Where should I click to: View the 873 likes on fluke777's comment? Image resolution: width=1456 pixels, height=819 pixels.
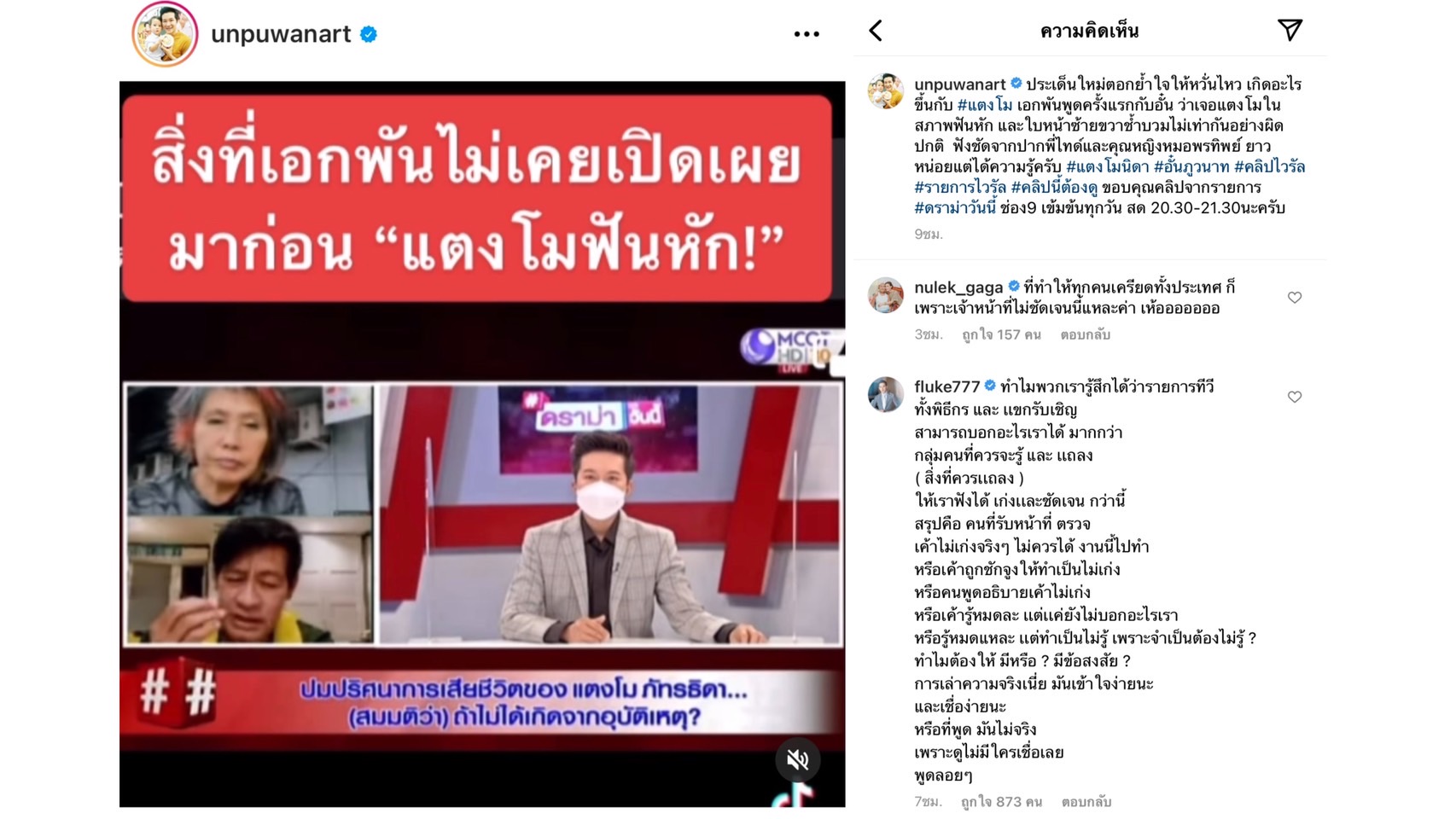click(1001, 802)
